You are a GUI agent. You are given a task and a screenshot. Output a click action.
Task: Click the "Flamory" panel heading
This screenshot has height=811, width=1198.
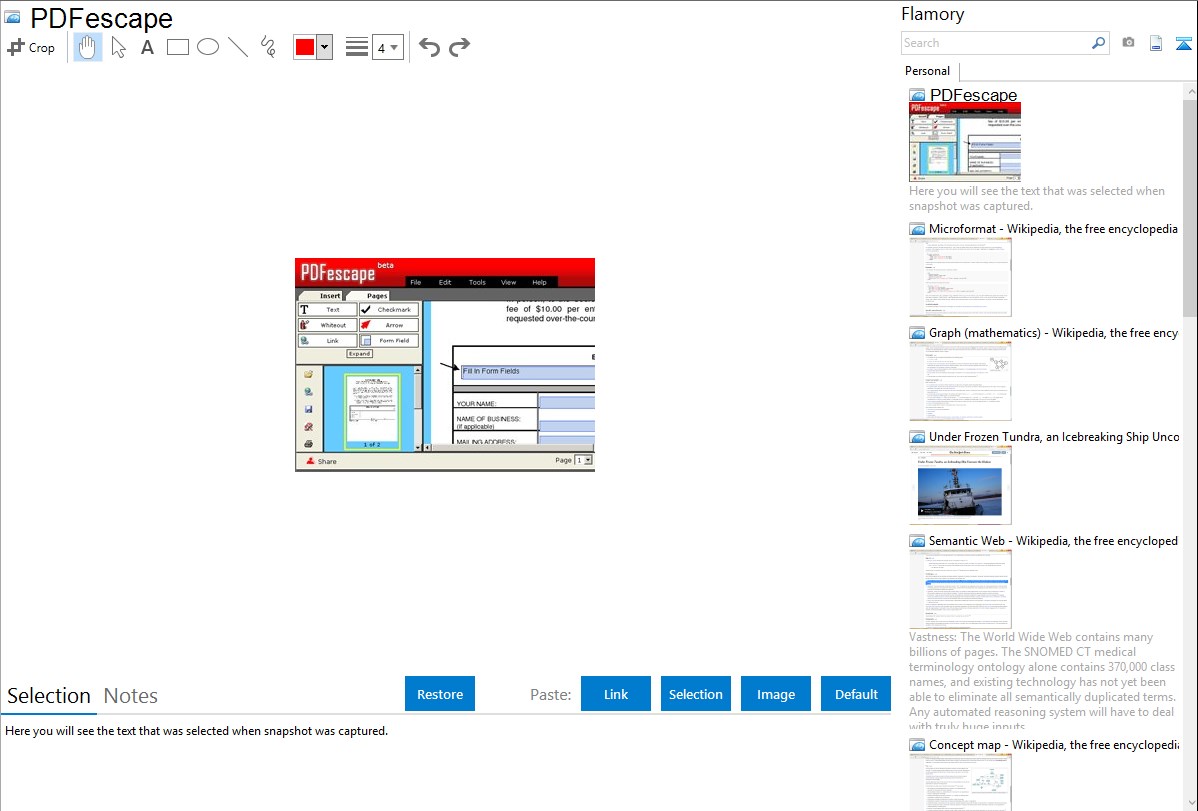(933, 14)
